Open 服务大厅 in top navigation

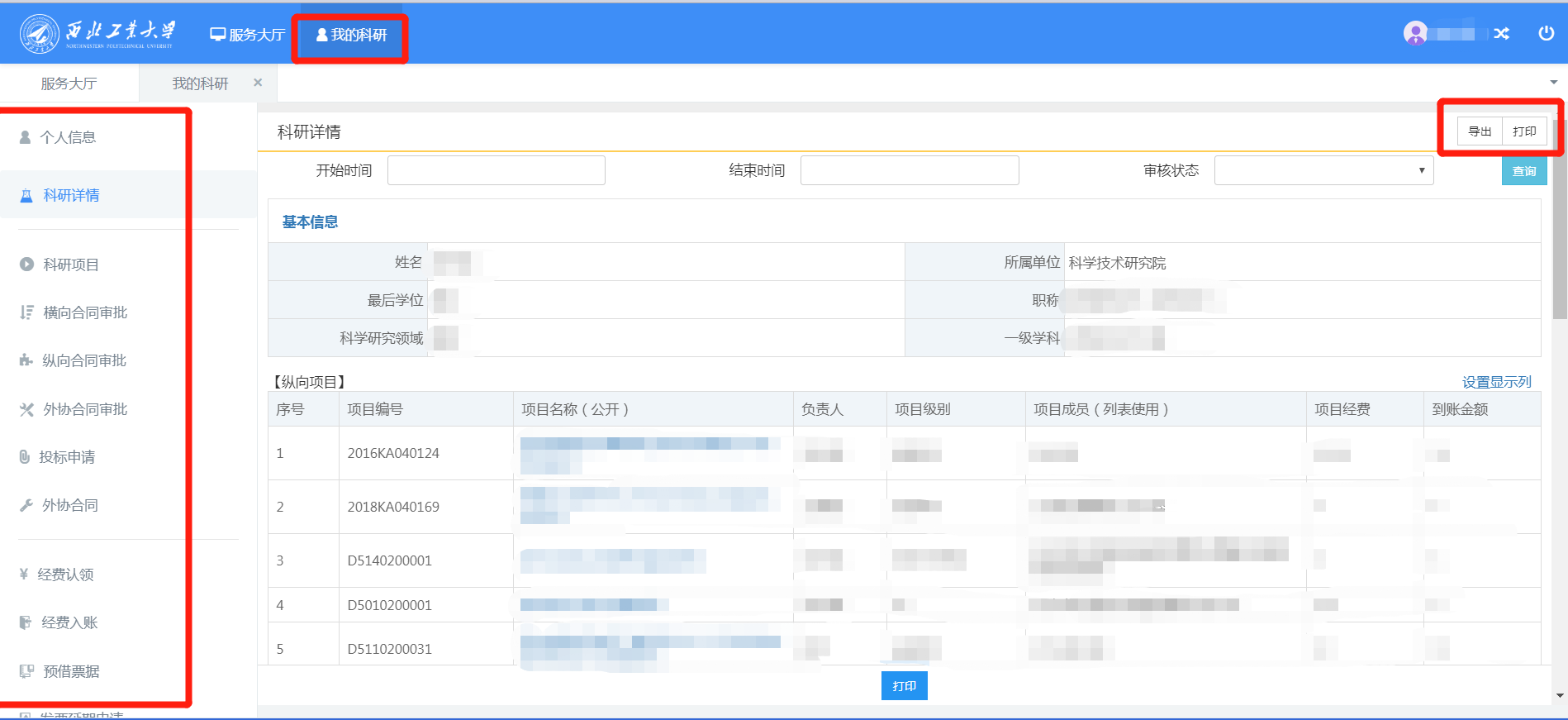pos(248,35)
